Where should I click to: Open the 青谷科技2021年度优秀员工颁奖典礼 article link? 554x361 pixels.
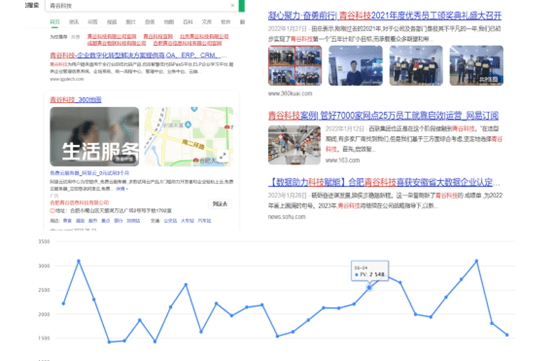(384, 16)
